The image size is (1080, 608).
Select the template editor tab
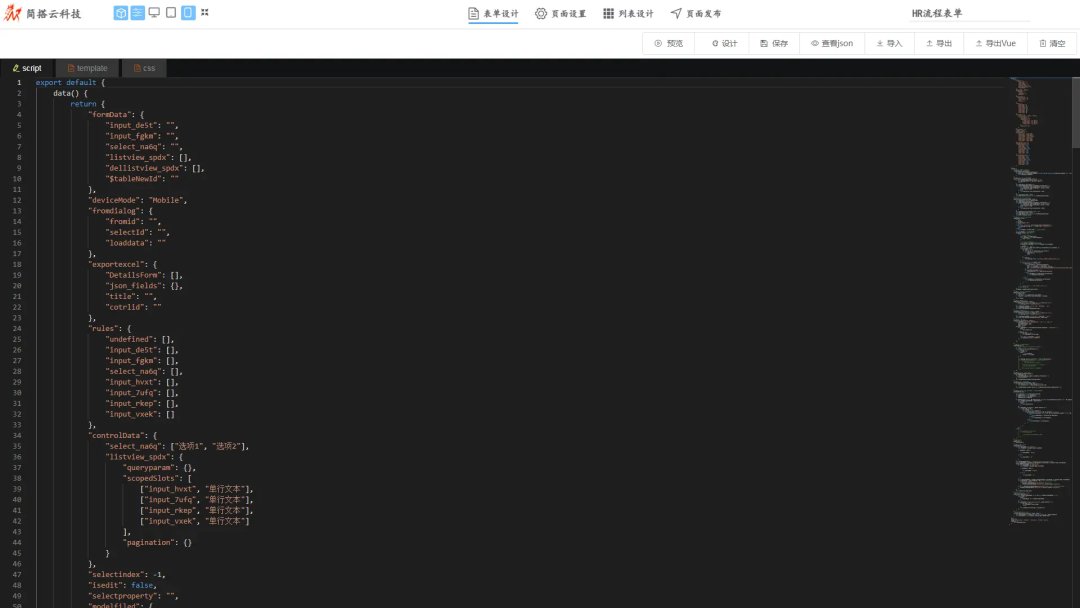click(x=87, y=68)
